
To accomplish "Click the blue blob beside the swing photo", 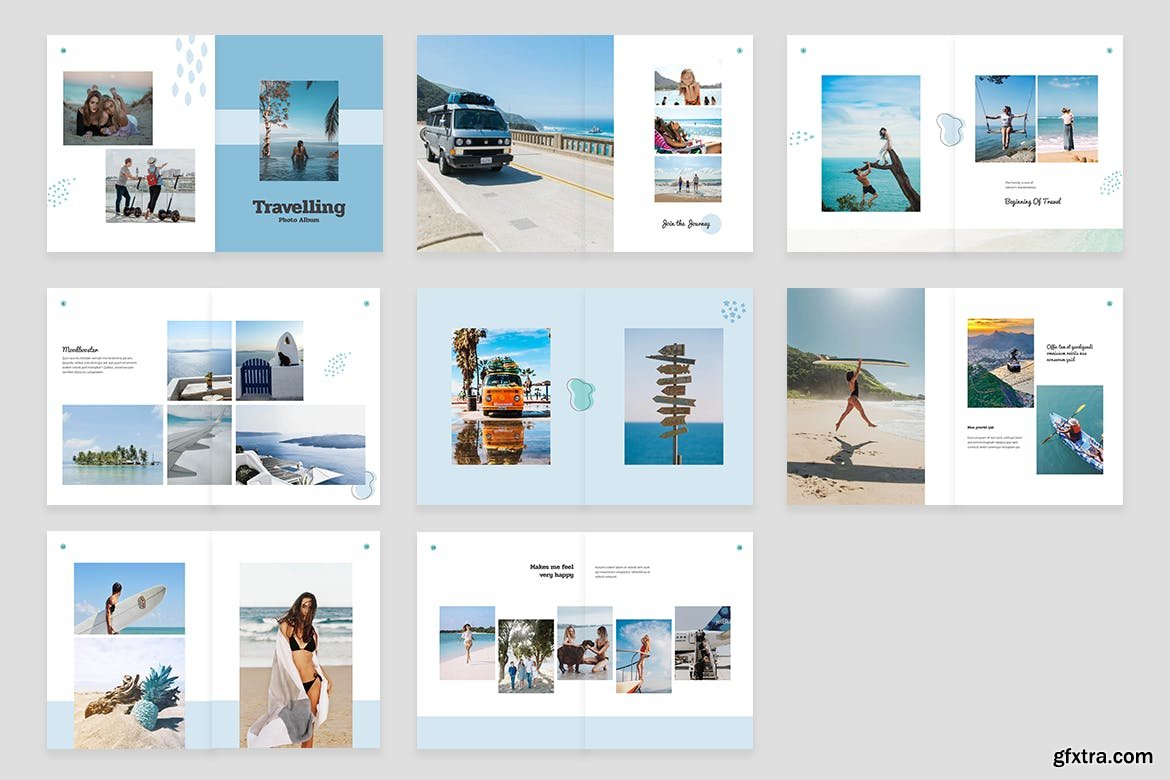I will click(948, 129).
